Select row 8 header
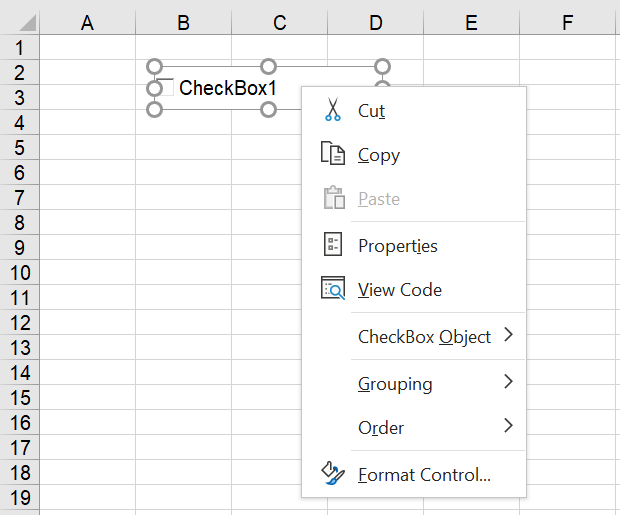The height and width of the screenshot is (515, 620). pyautogui.click(x=19, y=222)
